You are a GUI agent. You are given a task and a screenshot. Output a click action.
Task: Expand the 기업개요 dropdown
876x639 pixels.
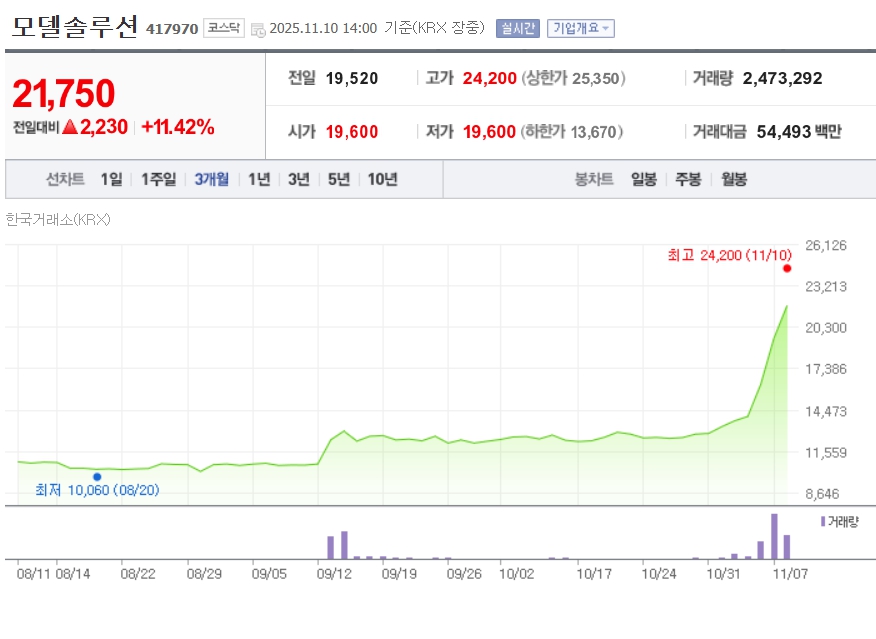pyautogui.click(x=581, y=29)
